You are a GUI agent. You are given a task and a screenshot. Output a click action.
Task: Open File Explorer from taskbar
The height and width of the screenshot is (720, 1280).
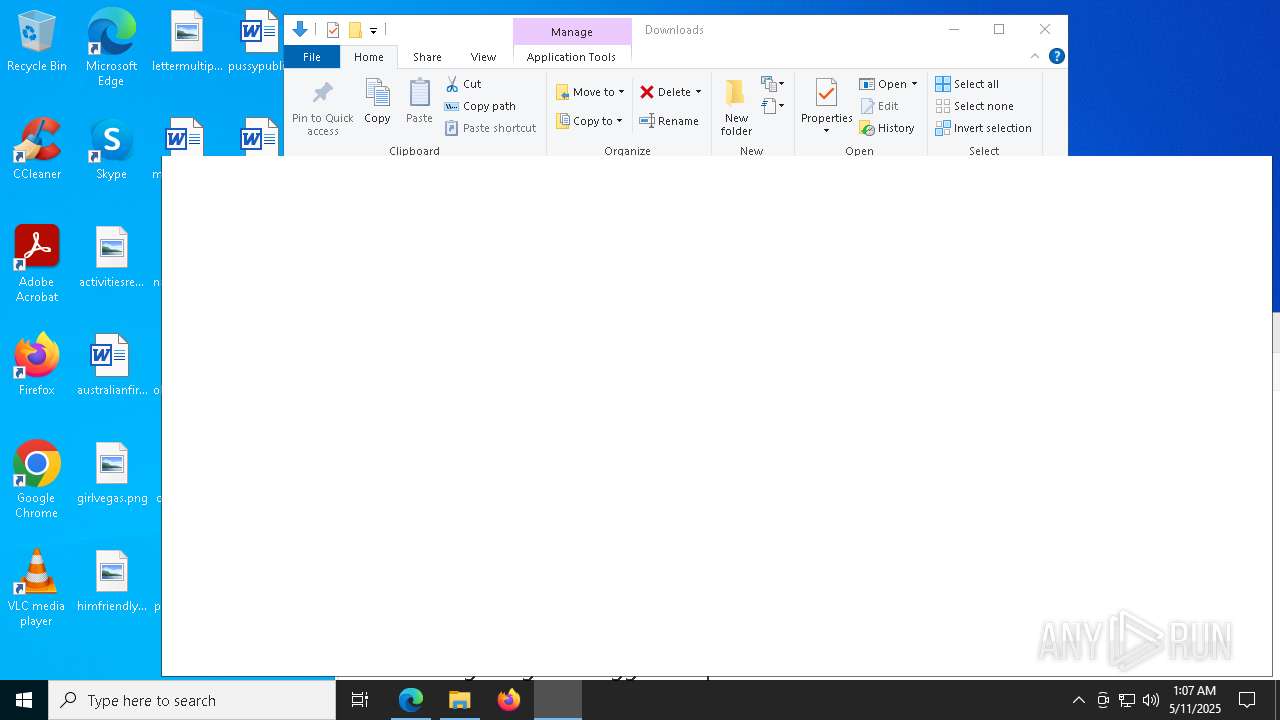[x=460, y=700]
